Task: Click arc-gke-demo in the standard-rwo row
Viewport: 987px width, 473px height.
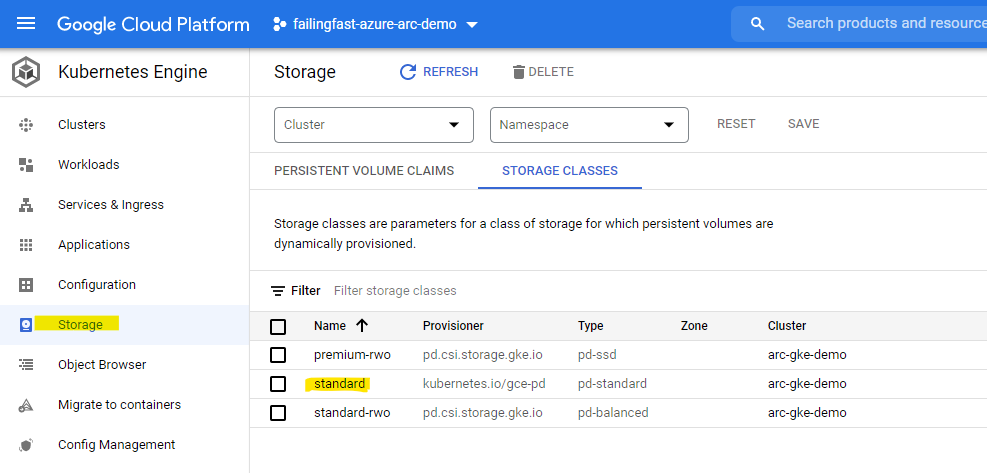Action: click(807, 413)
